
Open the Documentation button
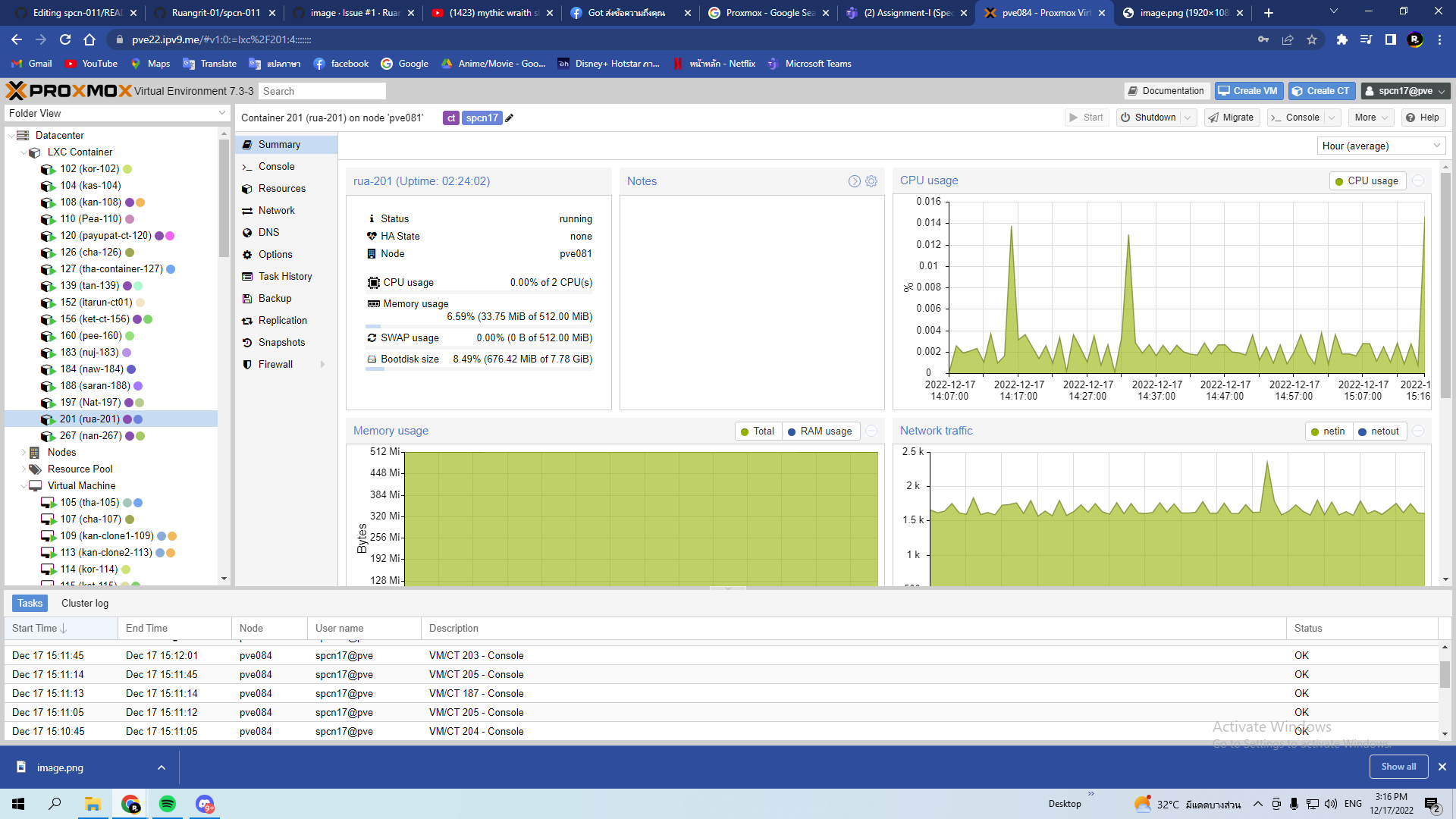(1166, 91)
